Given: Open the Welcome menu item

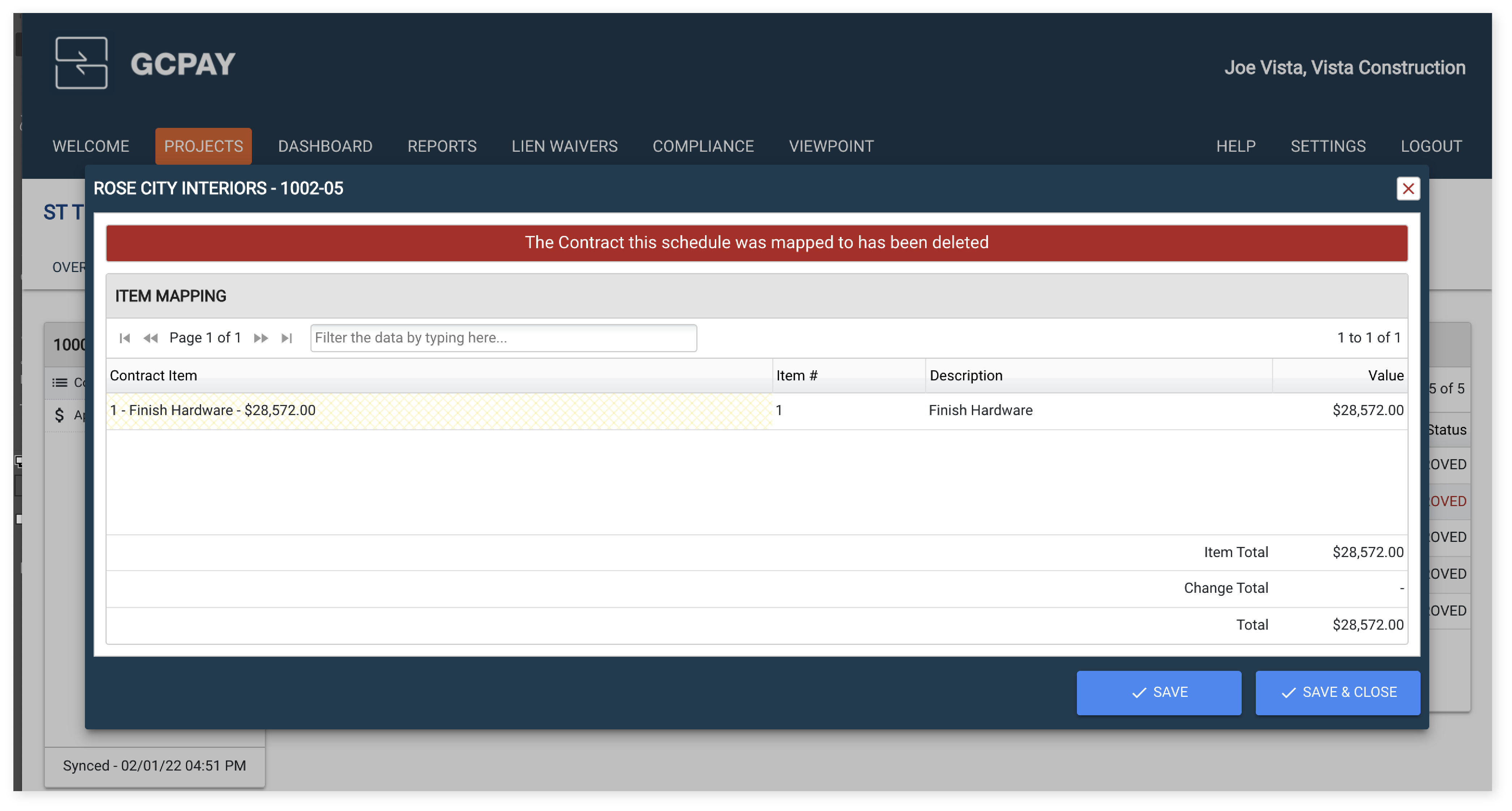Looking at the screenshot, I should click(90, 146).
